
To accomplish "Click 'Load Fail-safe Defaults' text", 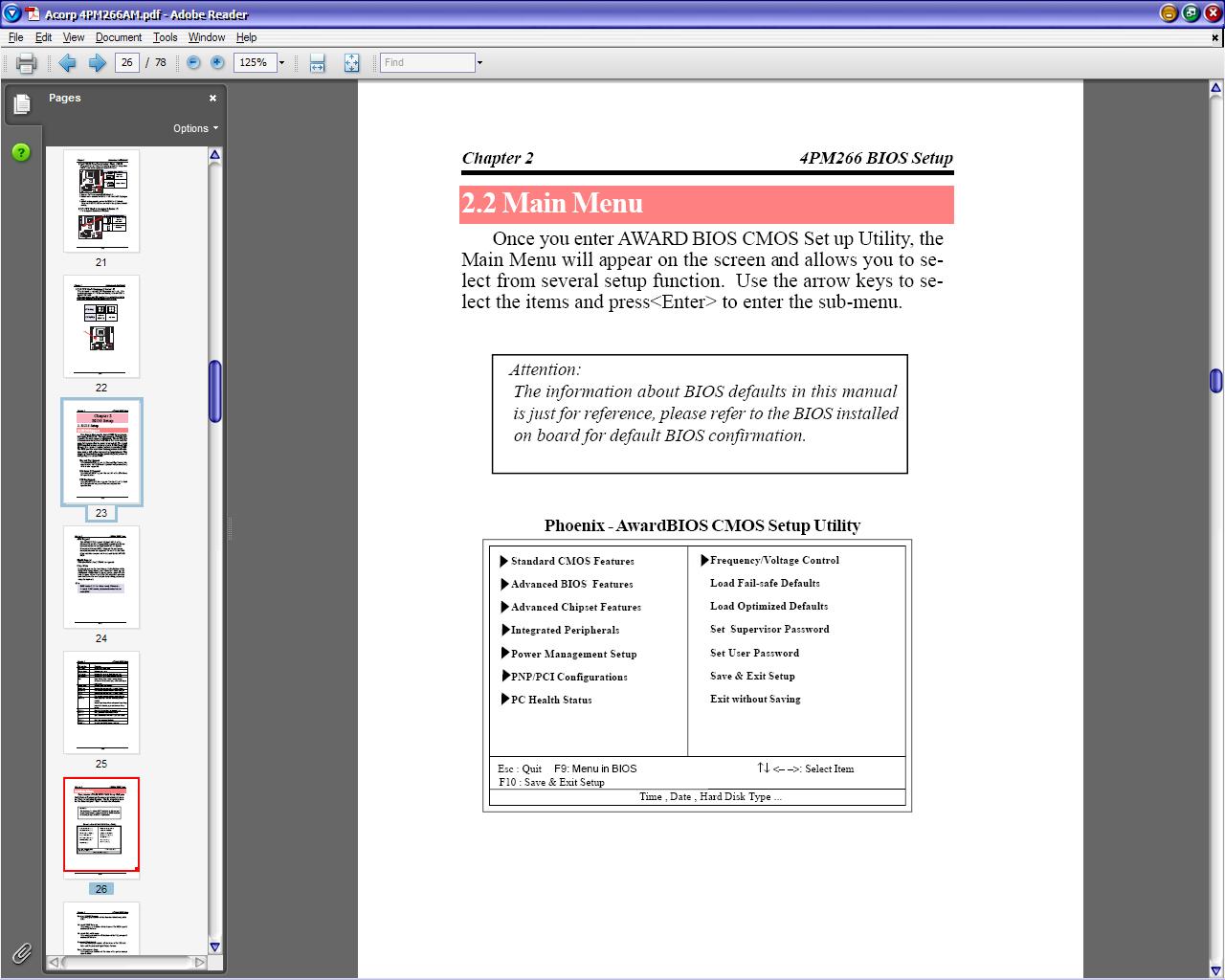I will point(765,583).
